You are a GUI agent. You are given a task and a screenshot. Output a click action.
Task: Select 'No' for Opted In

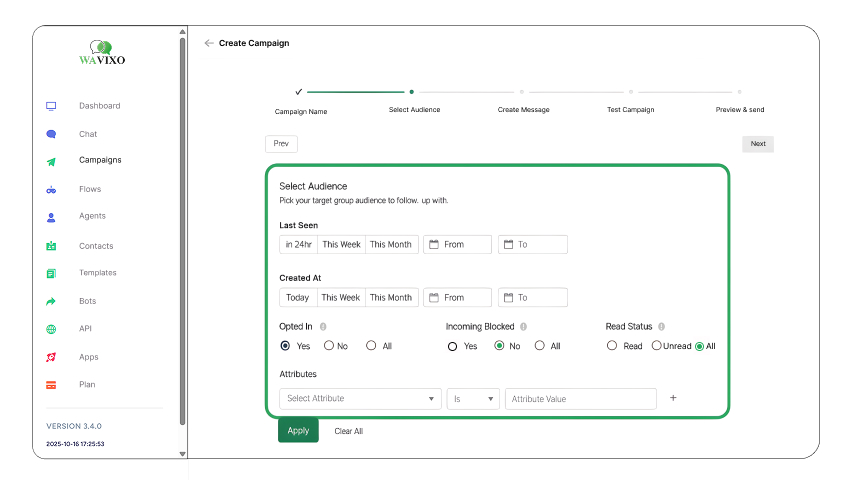click(328, 346)
